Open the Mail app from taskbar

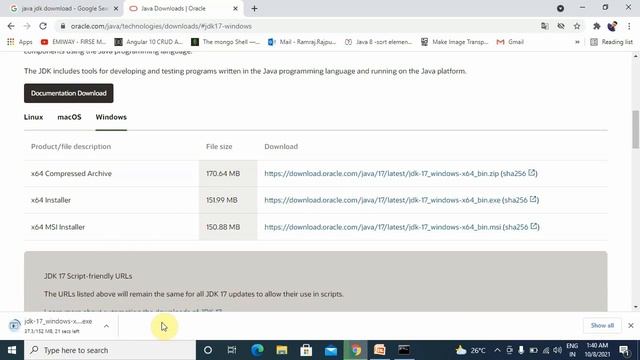click(331, 350)
